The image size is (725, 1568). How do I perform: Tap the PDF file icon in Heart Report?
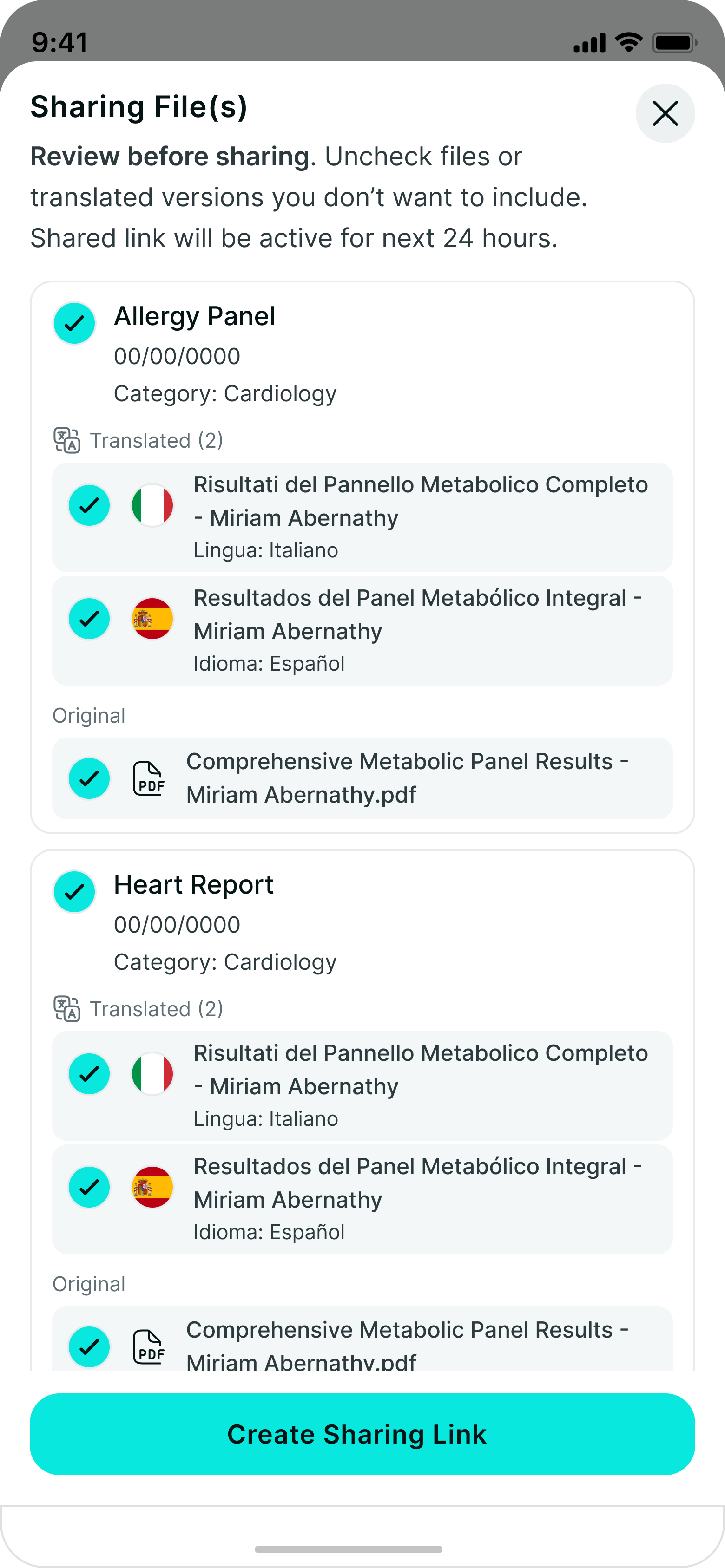149,1346
